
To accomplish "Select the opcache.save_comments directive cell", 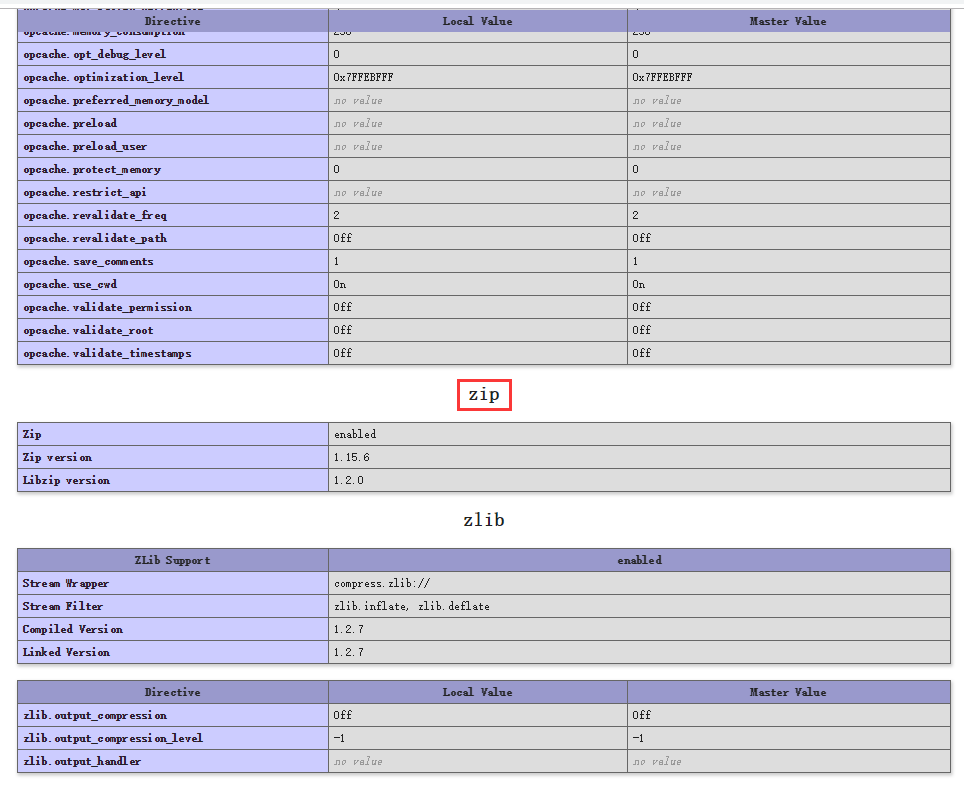I will tap(88, 261).
